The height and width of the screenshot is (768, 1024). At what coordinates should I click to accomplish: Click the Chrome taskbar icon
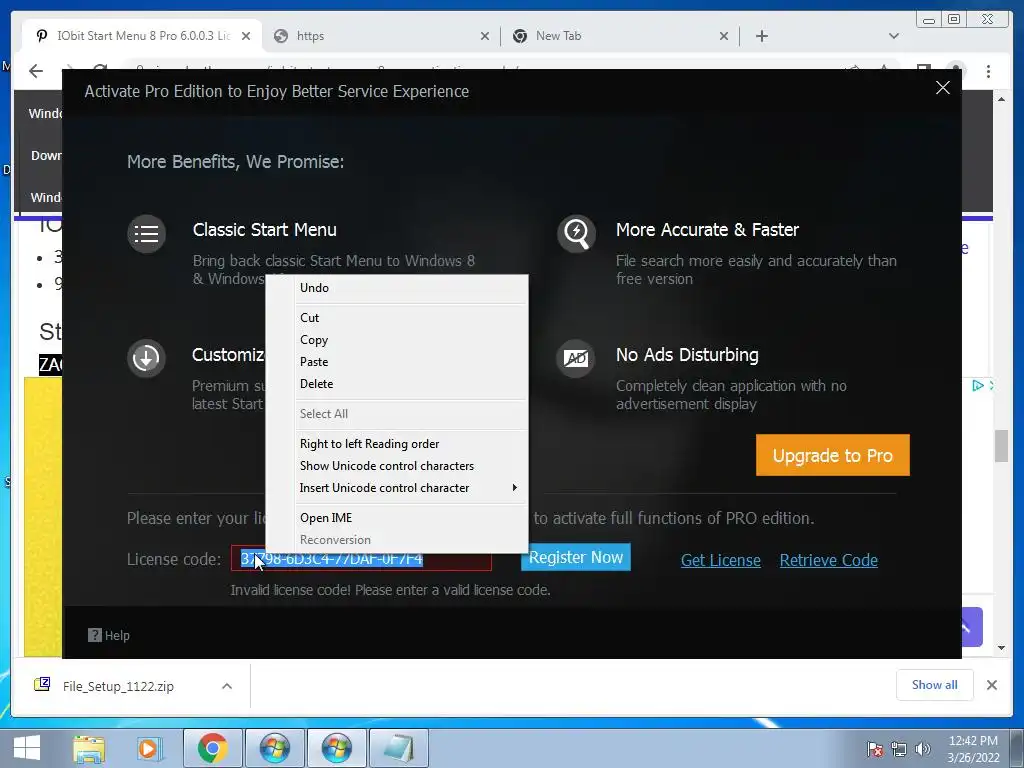tap(213, 748)
